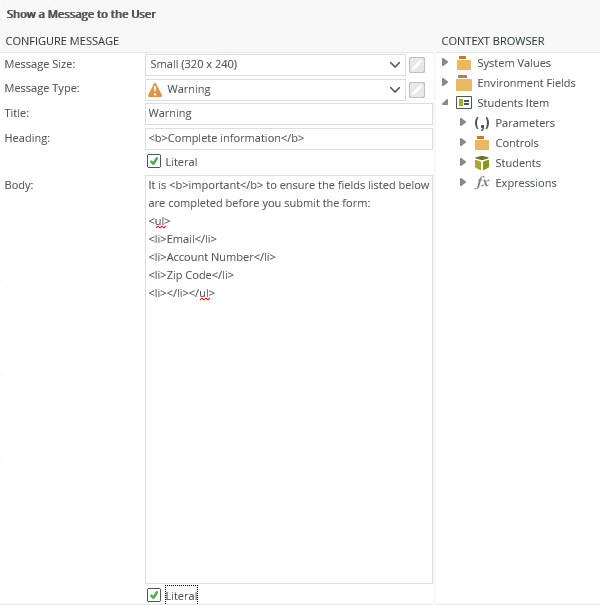600x605 pixels.
Task: Click the Students Item view icon
Action: (x=463, y=103)
